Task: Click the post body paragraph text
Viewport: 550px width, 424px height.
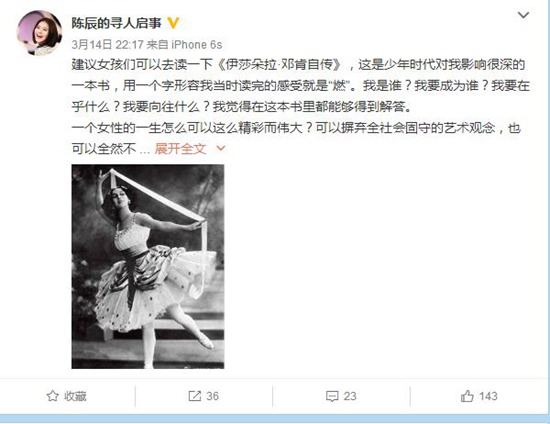Action: point(301,107)
